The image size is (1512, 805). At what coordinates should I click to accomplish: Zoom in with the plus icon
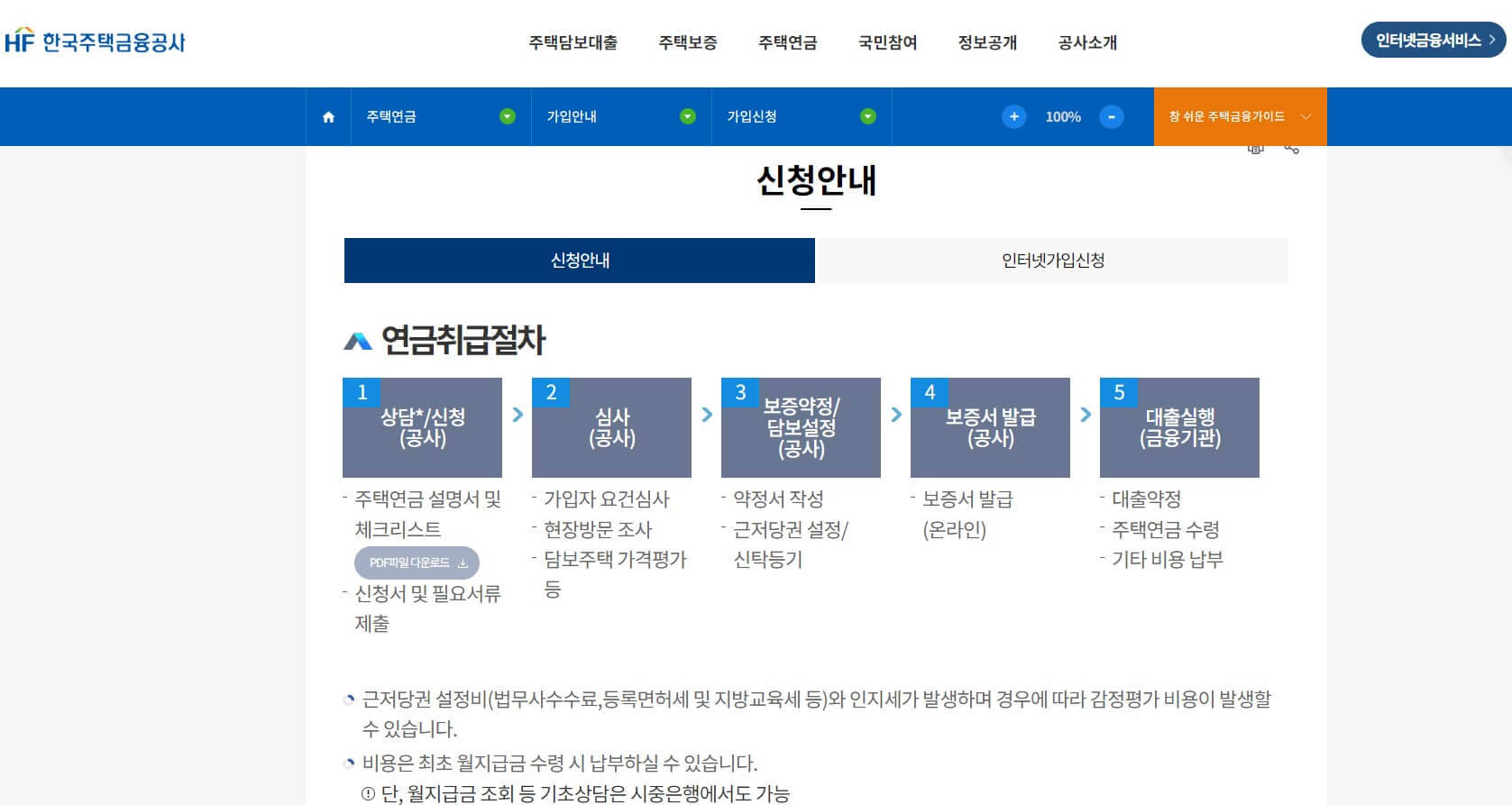pyautogui.click(x=1014, y=116)
